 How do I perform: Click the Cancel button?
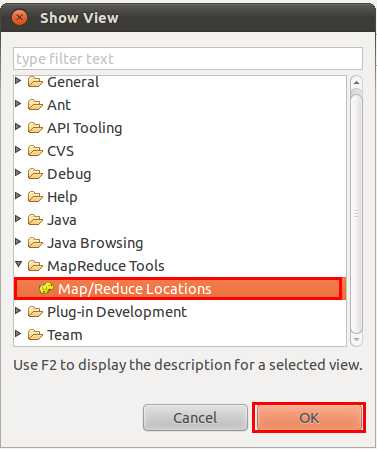click(x=195, y=418)
